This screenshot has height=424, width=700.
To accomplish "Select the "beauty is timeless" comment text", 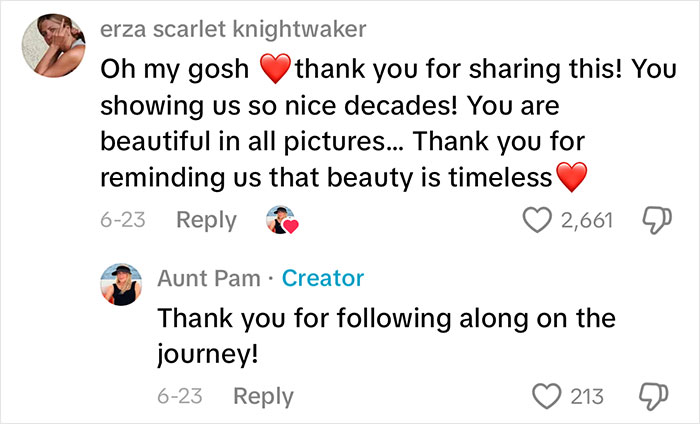I will point(340,125).
